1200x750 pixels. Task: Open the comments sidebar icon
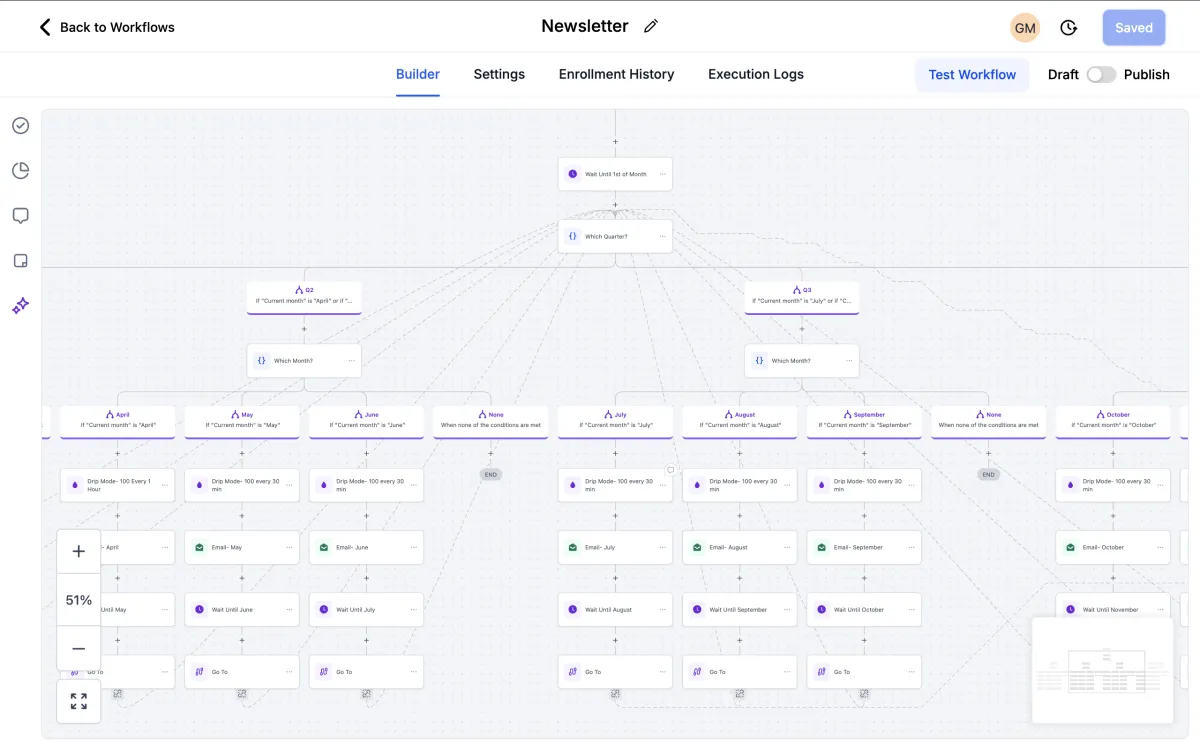point(20,216)
